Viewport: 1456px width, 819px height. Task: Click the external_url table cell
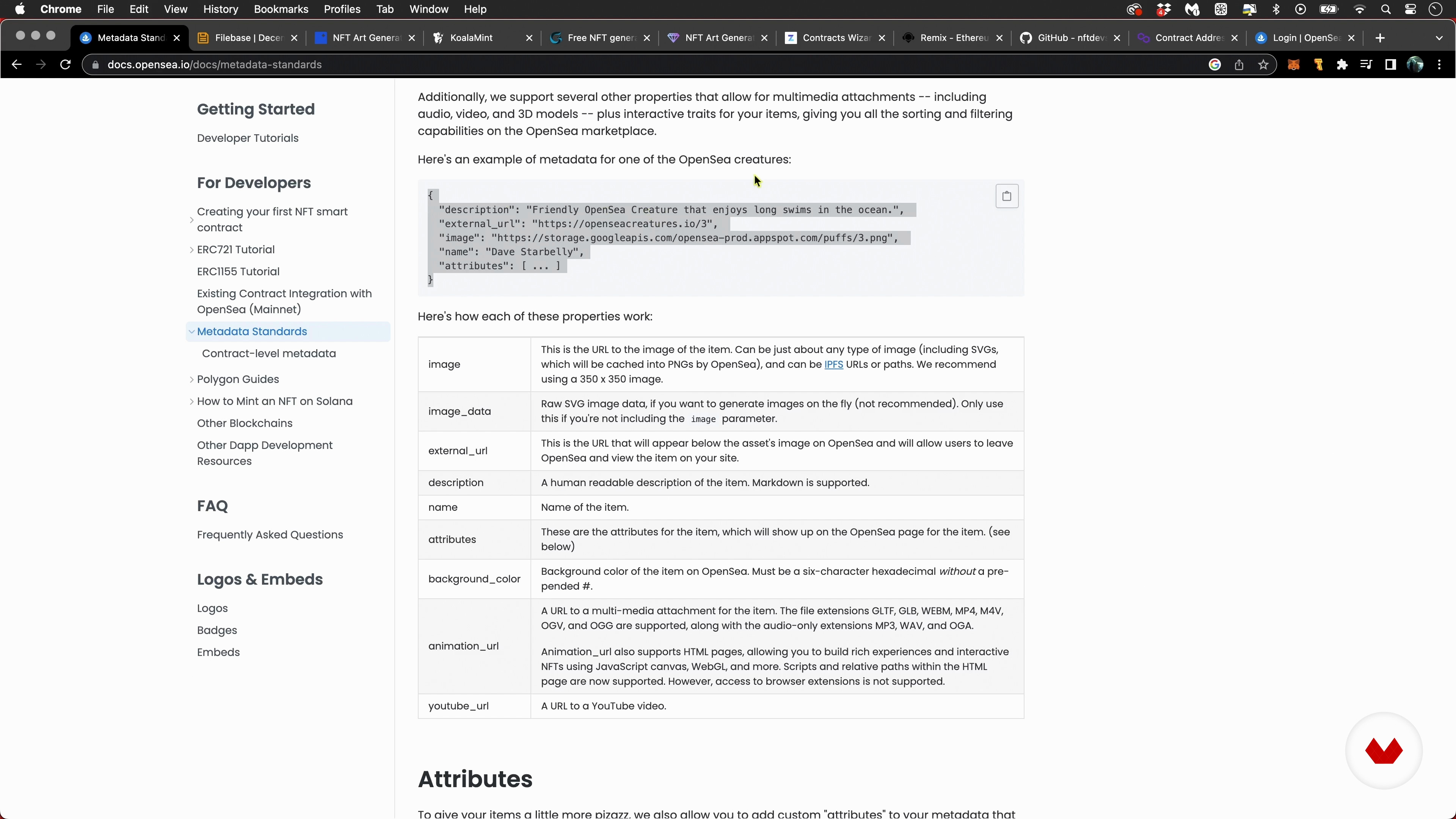(474, 451)
